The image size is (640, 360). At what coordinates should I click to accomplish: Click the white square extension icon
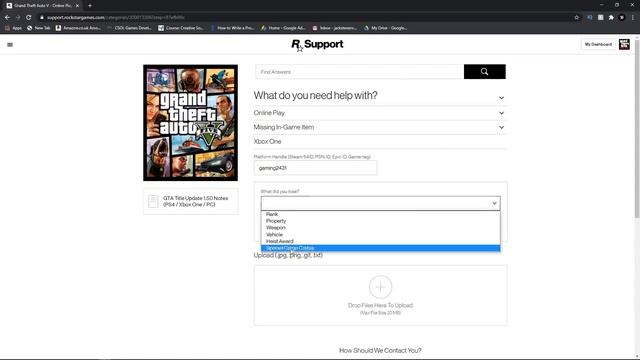(600, 18)
